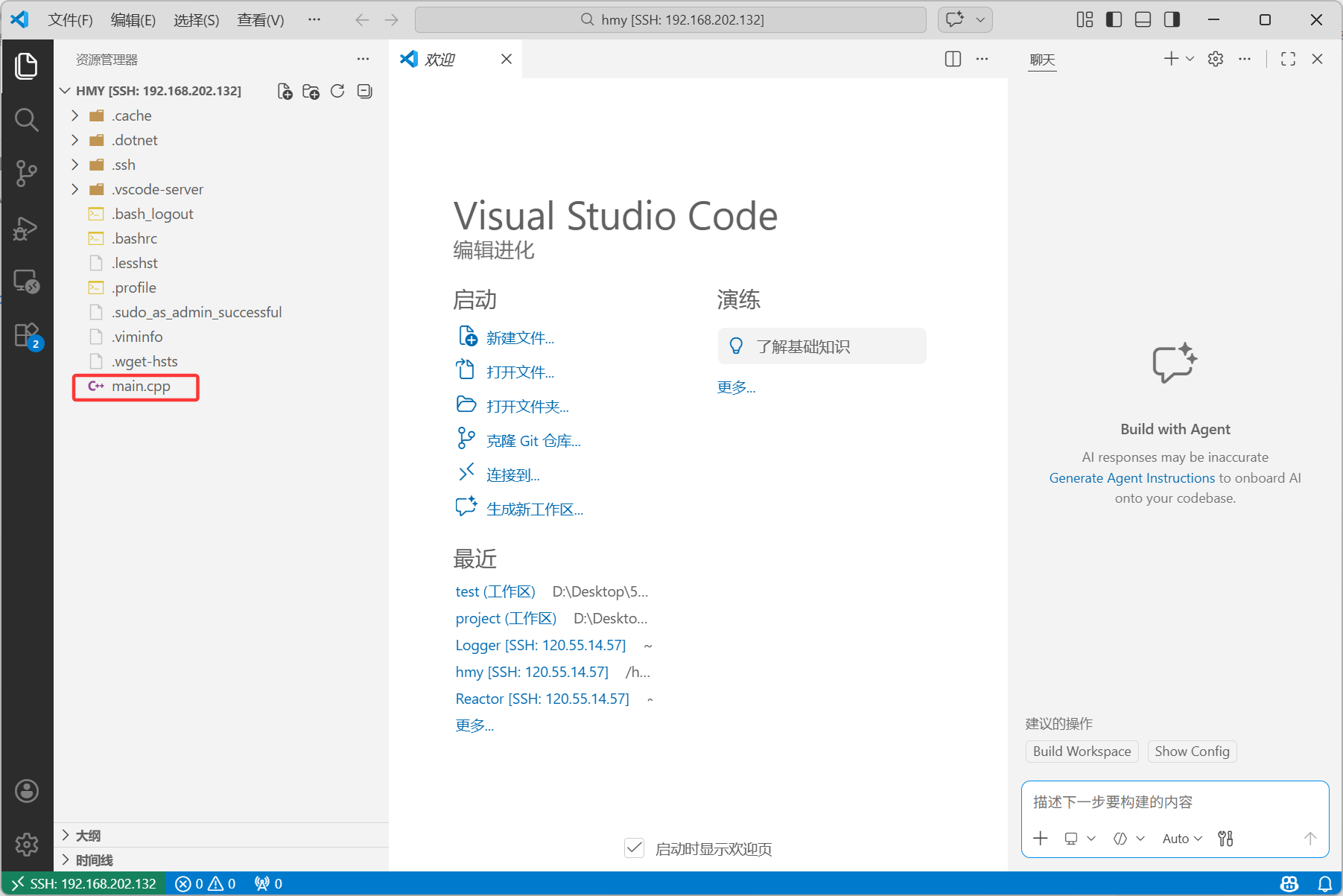
Task: Open 了解基础知识 walkthrough
Action: (x=822, y=346)
